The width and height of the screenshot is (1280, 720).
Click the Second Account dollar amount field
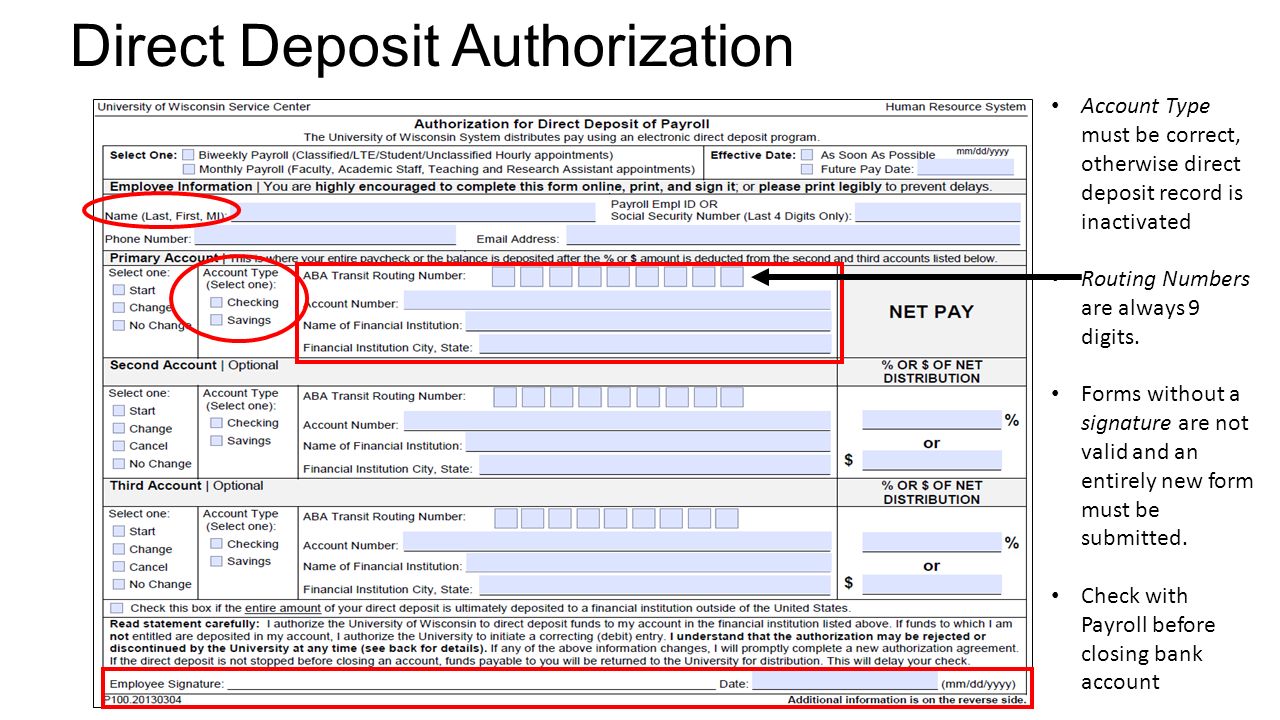[x=932, y=461]
